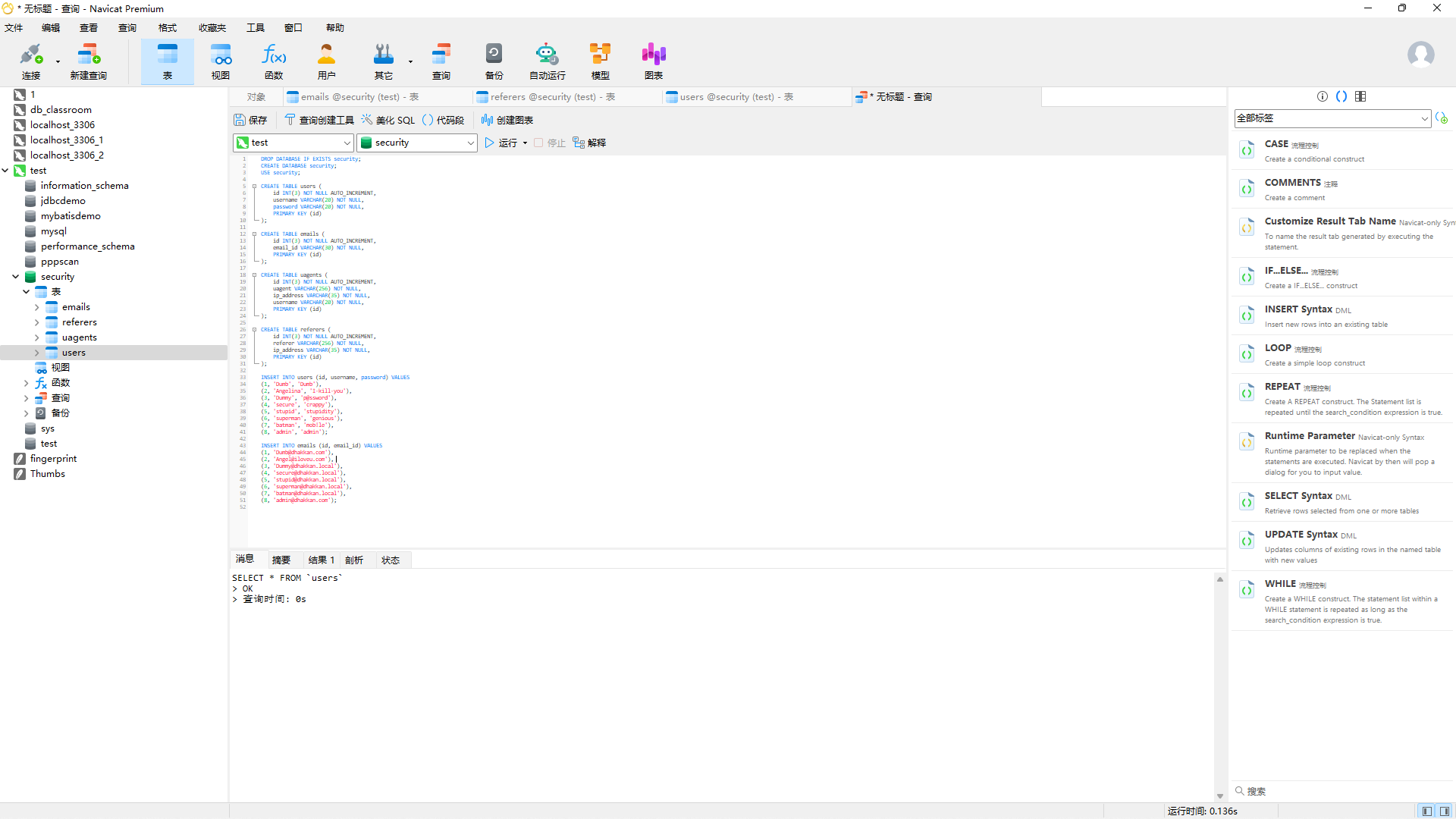Toggle left pane visibility in status bar
The height and width of the screenshot is (819, 1456).
(1427, 811)
